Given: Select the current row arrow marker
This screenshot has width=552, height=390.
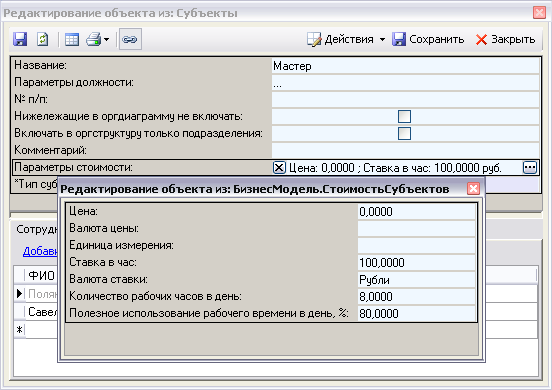Looking at the screenshot, I should [19, 293].
